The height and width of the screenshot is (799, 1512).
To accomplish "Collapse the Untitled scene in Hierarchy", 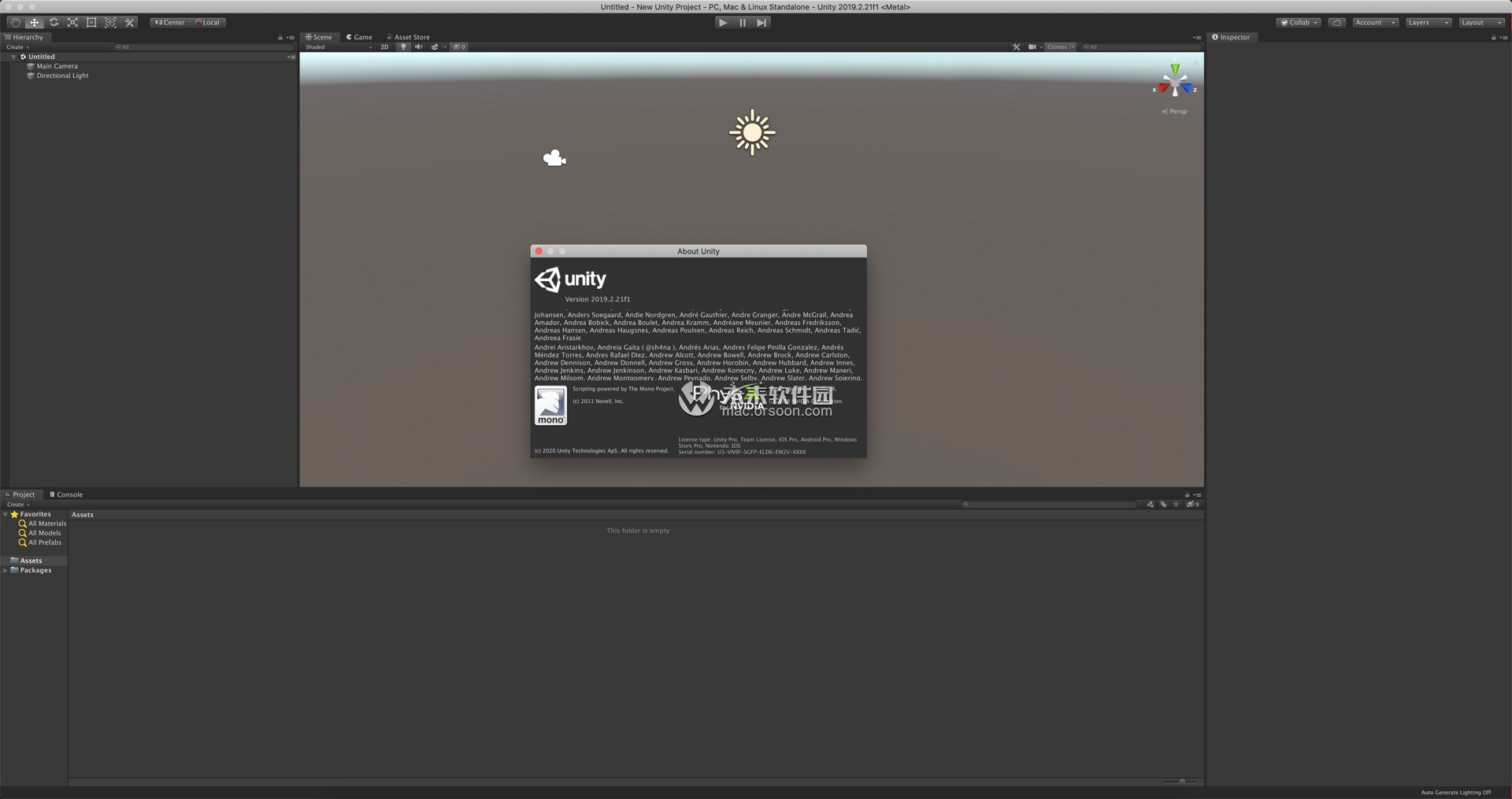I will tap(13, 57).
